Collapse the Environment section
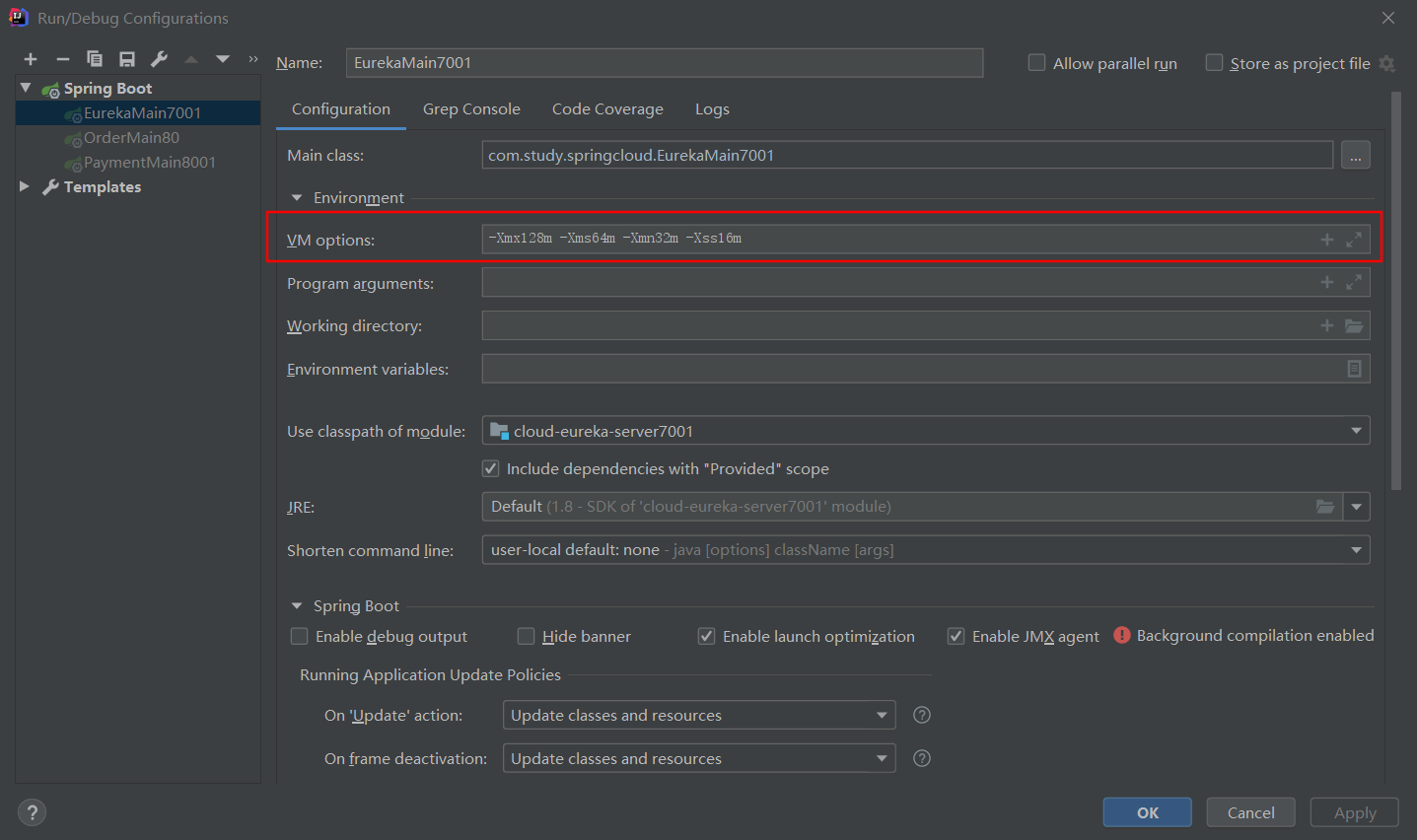Screen dimensions: 1417x840 tap(297, 198)
